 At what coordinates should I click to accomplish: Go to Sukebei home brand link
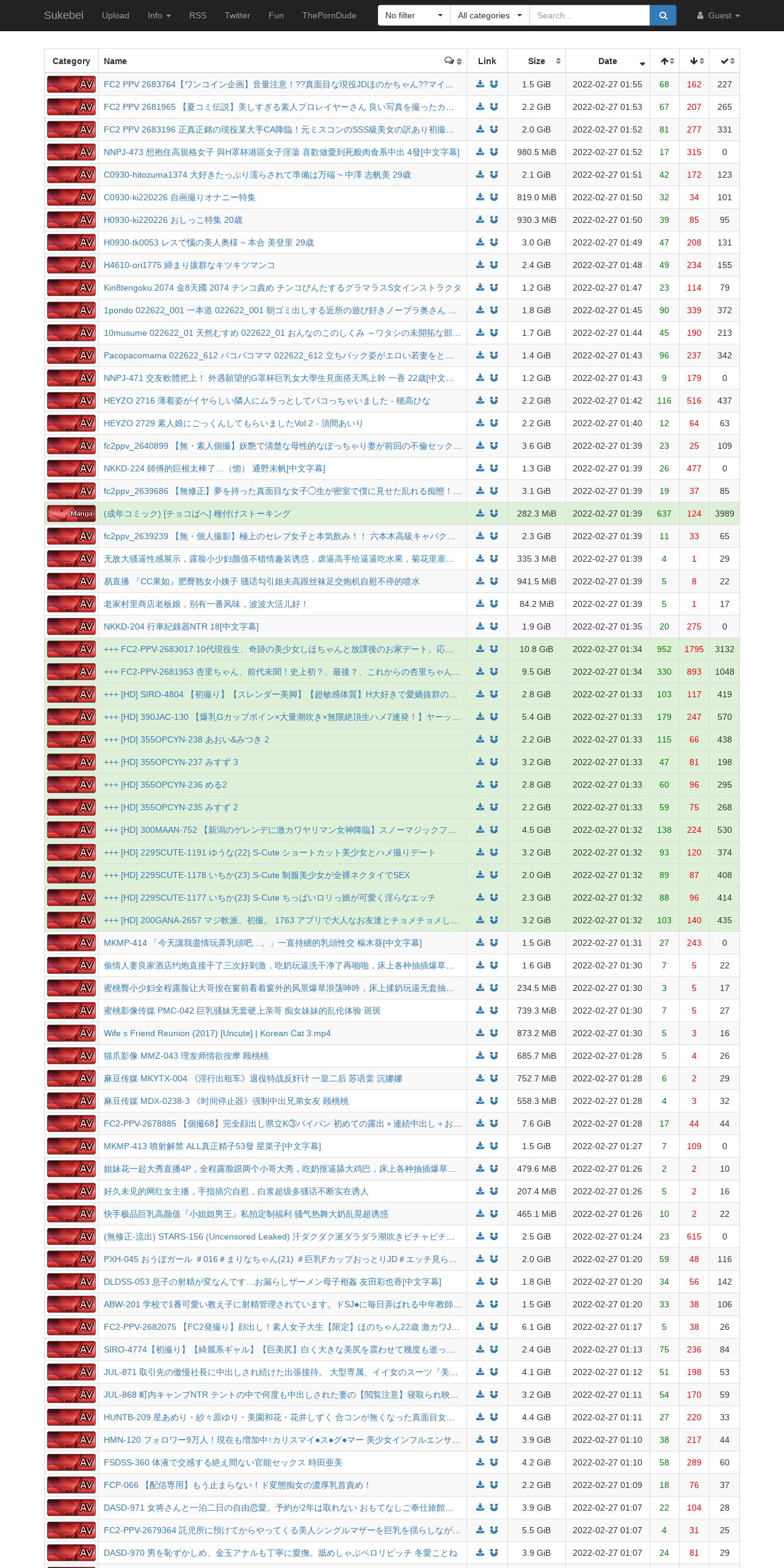pyautogui.click(x=64, y=15)
